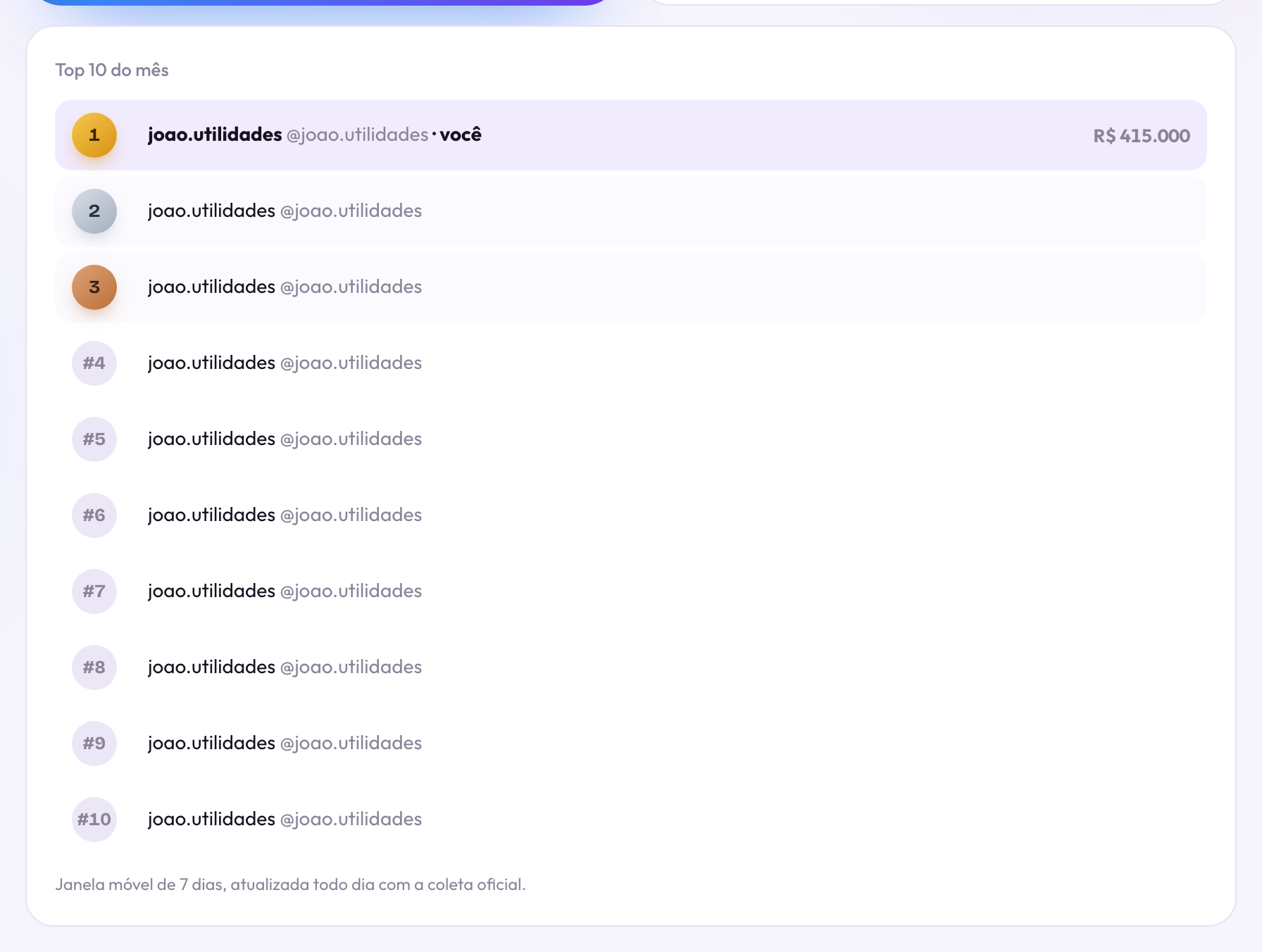Select the #4 rank badge

tap(94, 363)
